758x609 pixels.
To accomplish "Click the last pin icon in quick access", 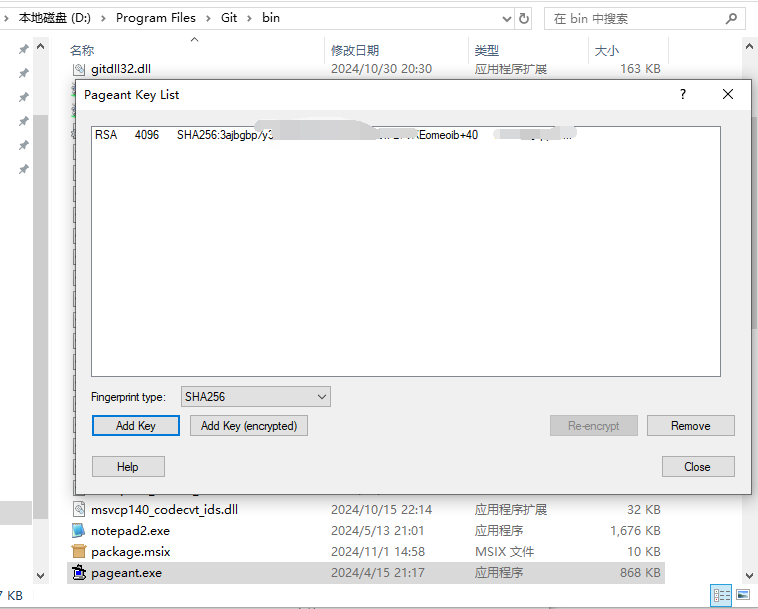I will pyautogui.click(x=23, y=169).
